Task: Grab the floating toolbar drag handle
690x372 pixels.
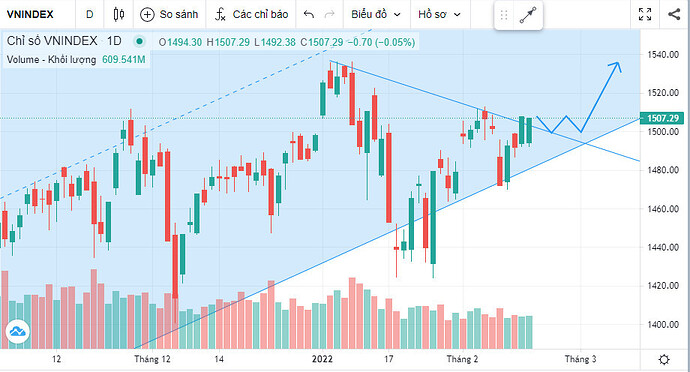Action: tap(504, 15)
